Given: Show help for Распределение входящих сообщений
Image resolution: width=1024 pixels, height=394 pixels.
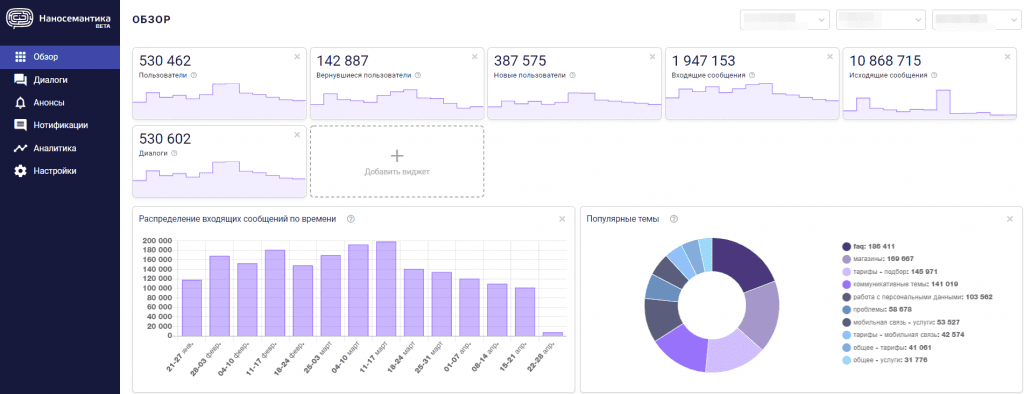Looking at the screenshot, I should 351,219.
